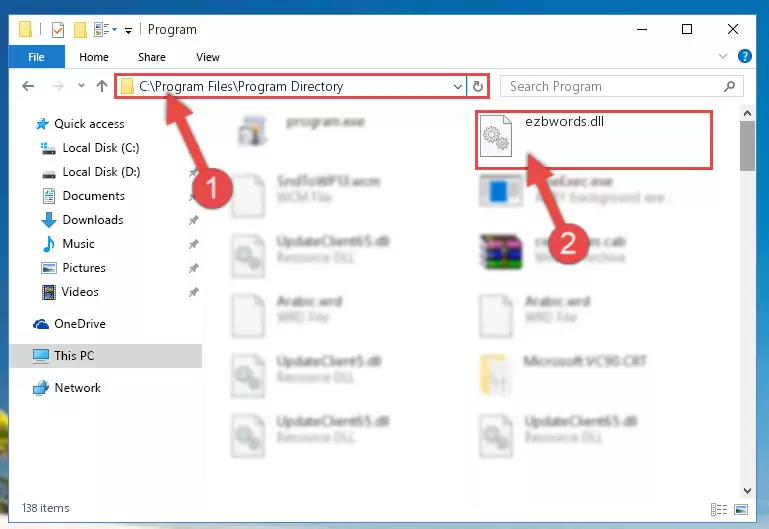Switch to large icons view layout
Screen dimensions: 769x529
click(x=741, y=509)
